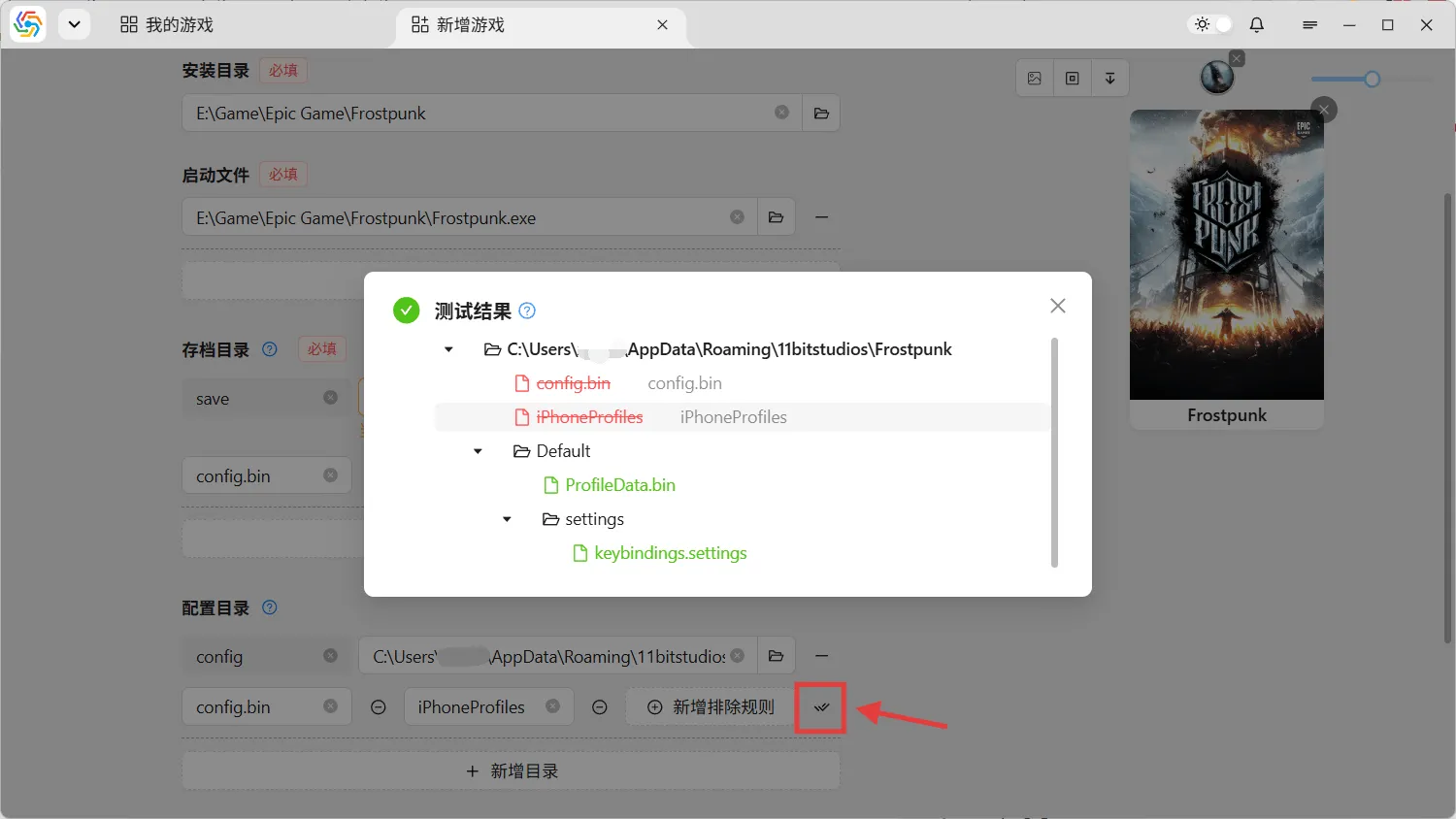
Task: Click the test rules double-check icon
Action: 821,707
